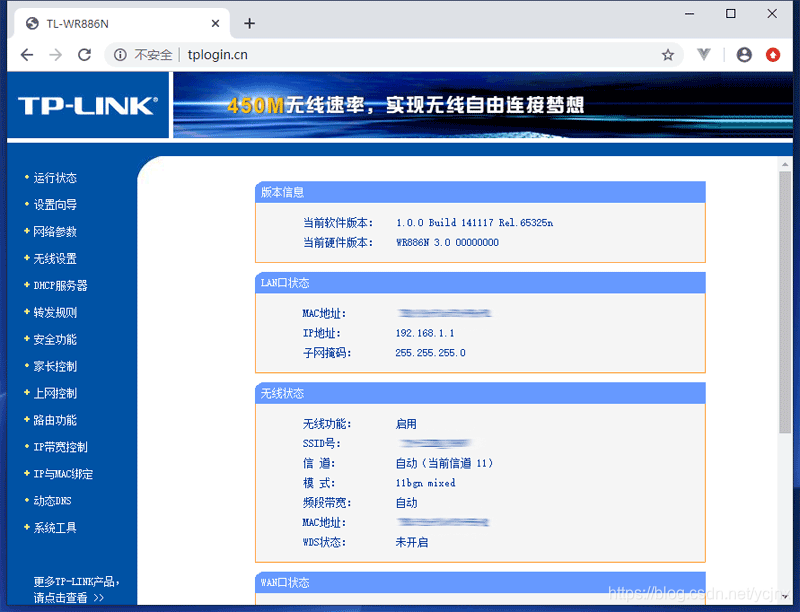
Task: Click the page scrollbar thumb
Action: [785, 302]
